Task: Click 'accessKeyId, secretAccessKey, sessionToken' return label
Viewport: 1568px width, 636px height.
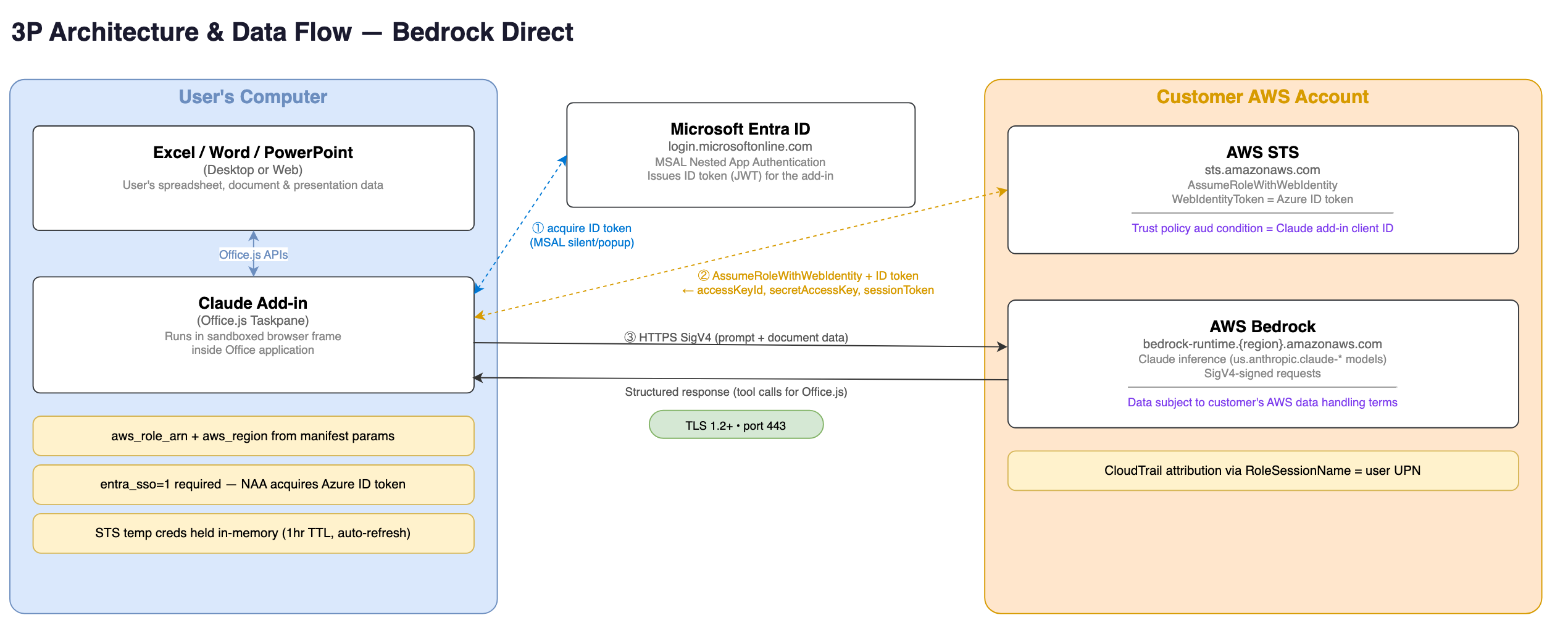Action: pos(815,290)
